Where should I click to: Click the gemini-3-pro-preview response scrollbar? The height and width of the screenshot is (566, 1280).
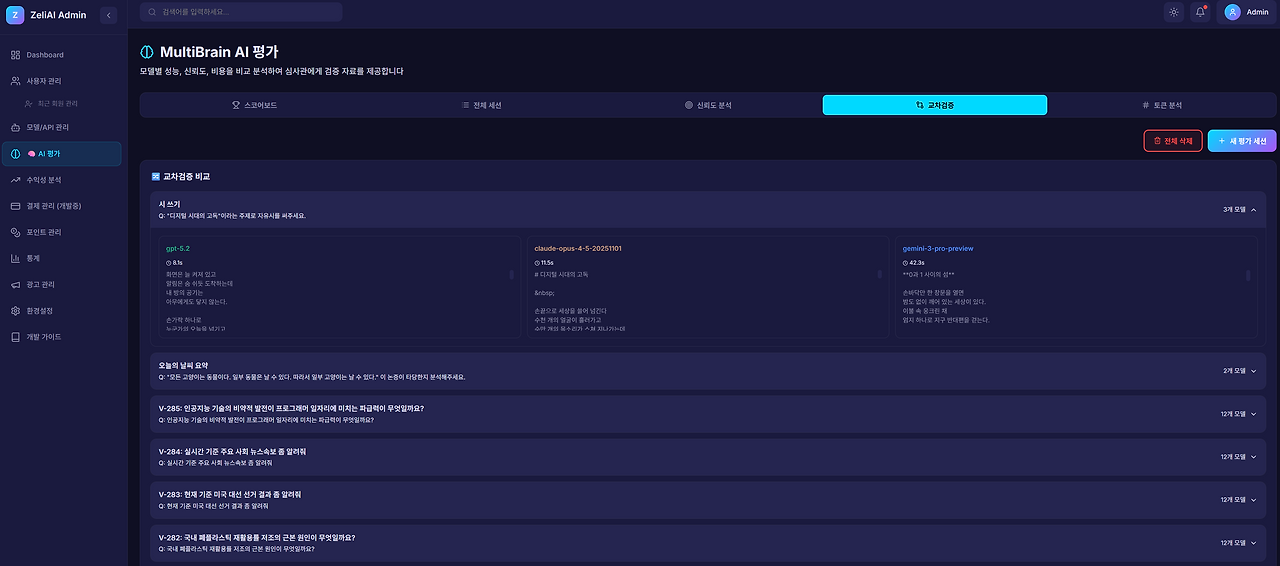point(1248,274)
